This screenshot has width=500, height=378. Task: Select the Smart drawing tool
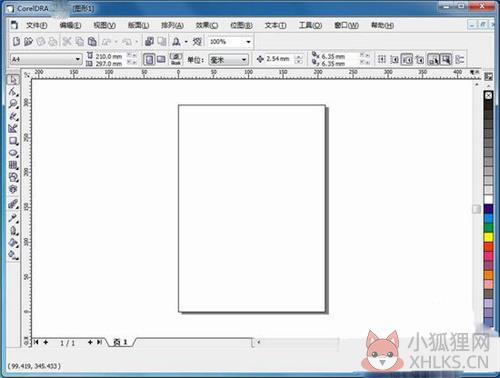pos(13,128)
